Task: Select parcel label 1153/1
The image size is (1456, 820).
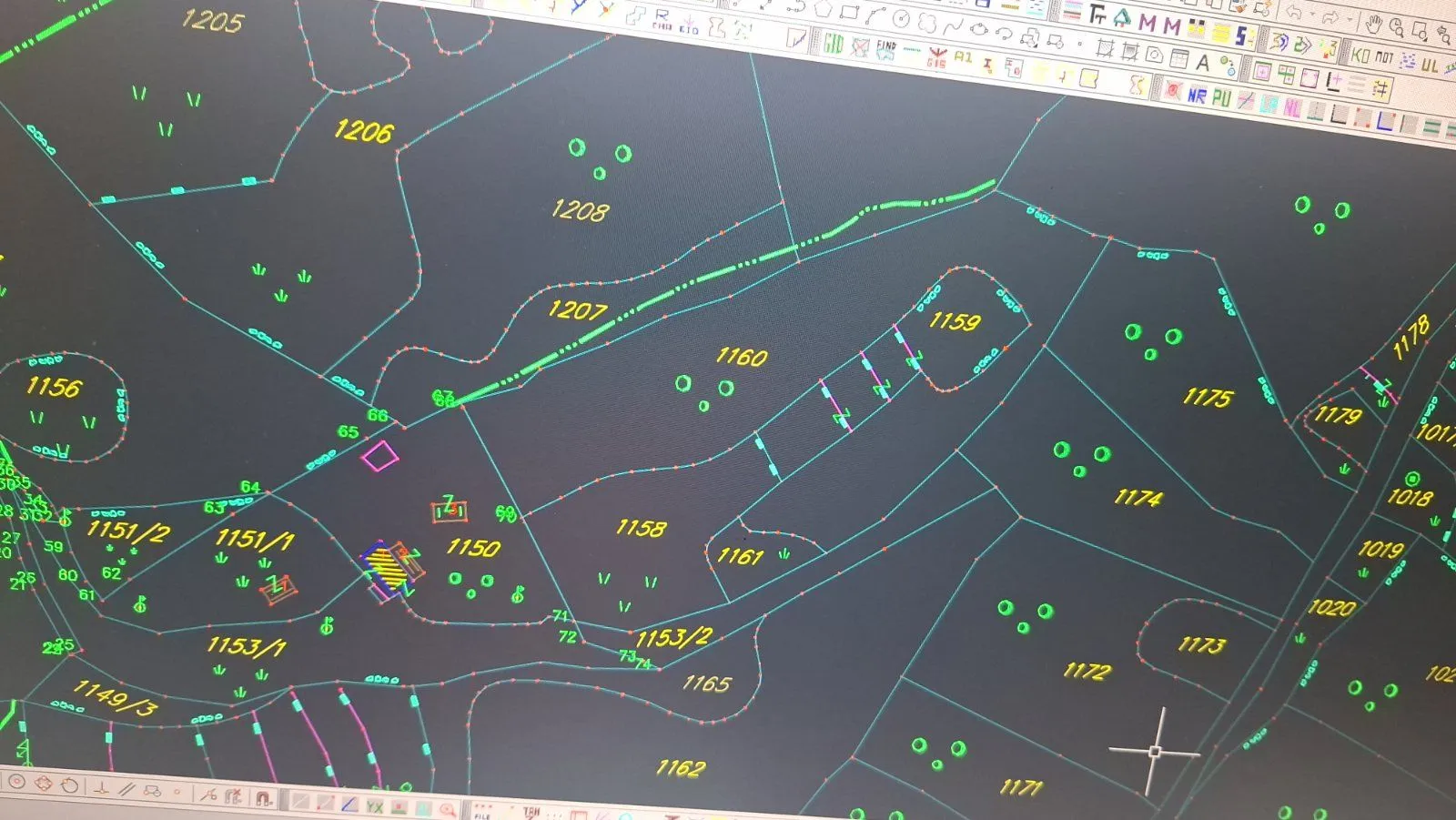Action: coord(246,646)
